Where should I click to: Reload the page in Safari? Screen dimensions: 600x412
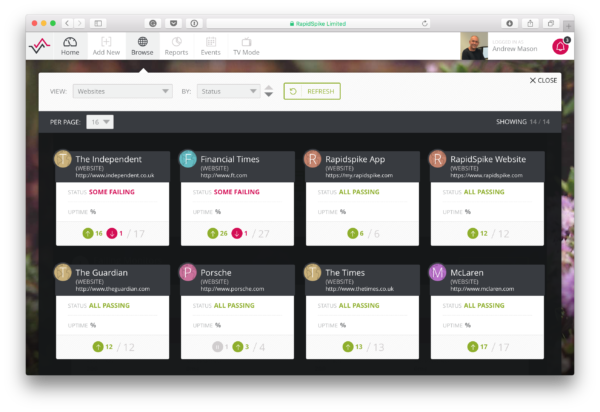(424, 23)
